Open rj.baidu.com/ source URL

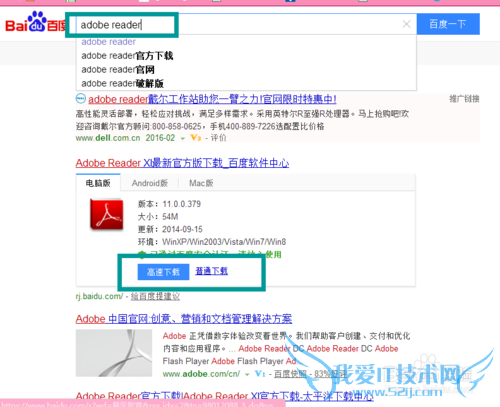click(x=99, y=296)
